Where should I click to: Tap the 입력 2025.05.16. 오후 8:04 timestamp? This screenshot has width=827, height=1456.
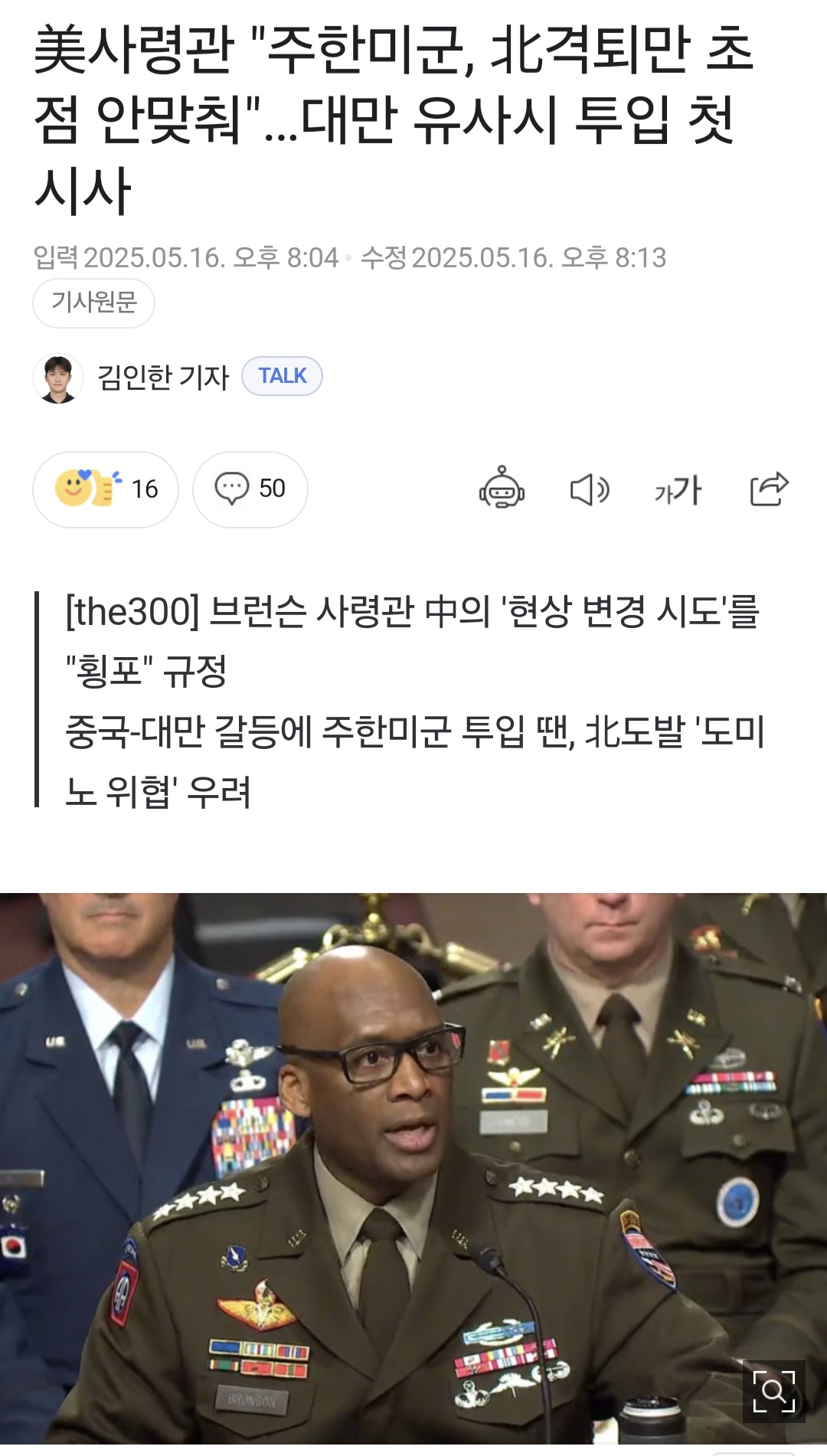pos(186,257)
